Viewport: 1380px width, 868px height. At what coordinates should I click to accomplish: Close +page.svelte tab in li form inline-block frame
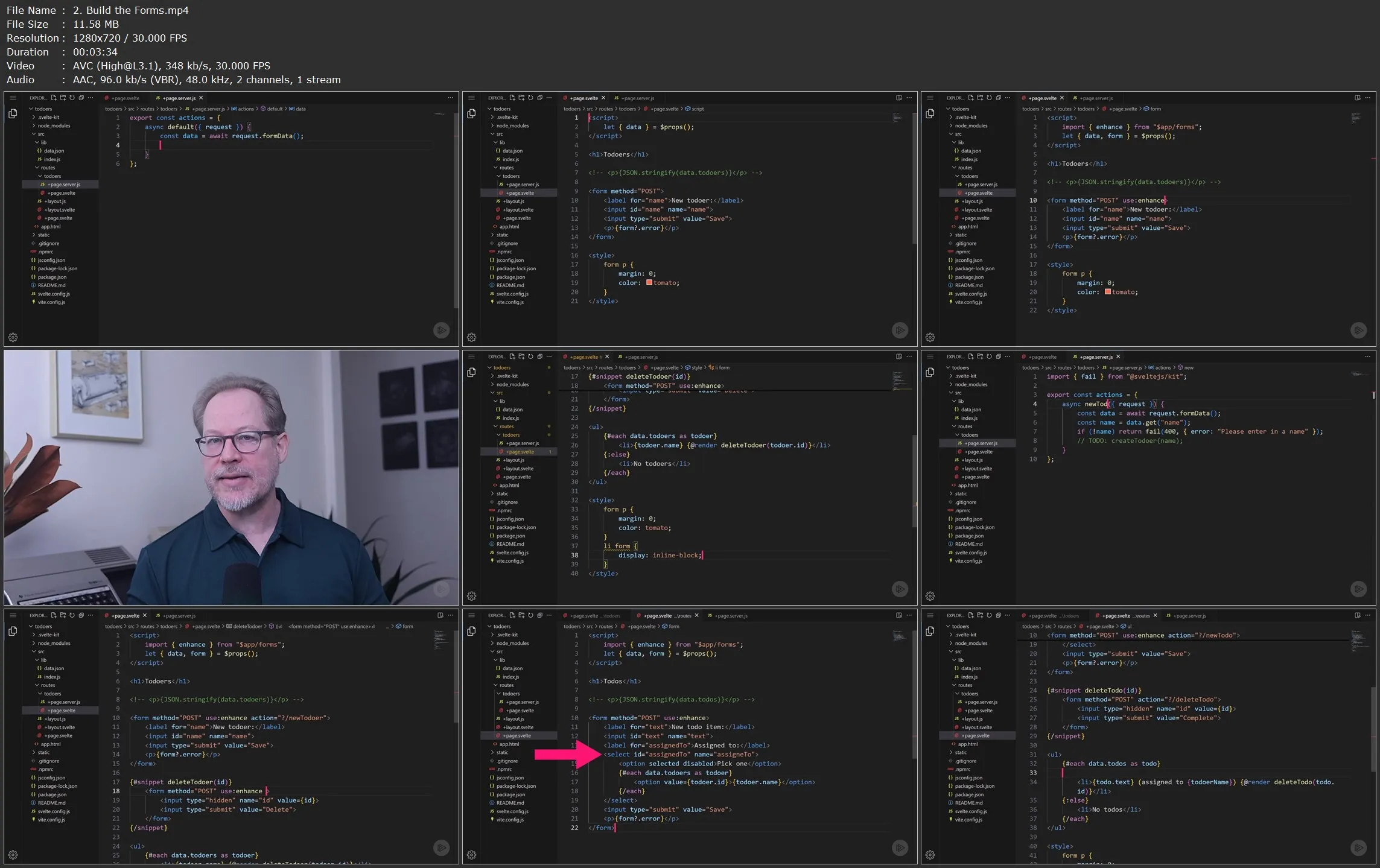(x=607, y=356)
